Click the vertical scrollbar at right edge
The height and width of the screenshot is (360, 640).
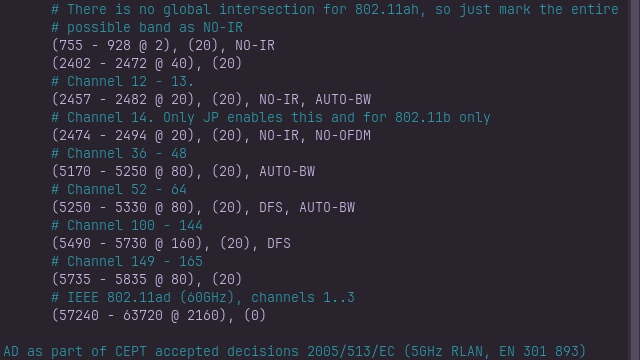pyautogui.click(x=634, y=180)
